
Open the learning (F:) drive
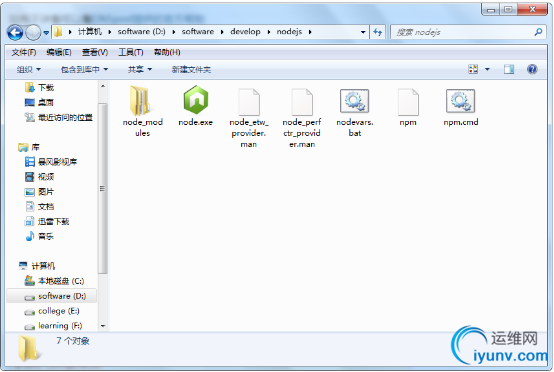[x=53, y=326]
